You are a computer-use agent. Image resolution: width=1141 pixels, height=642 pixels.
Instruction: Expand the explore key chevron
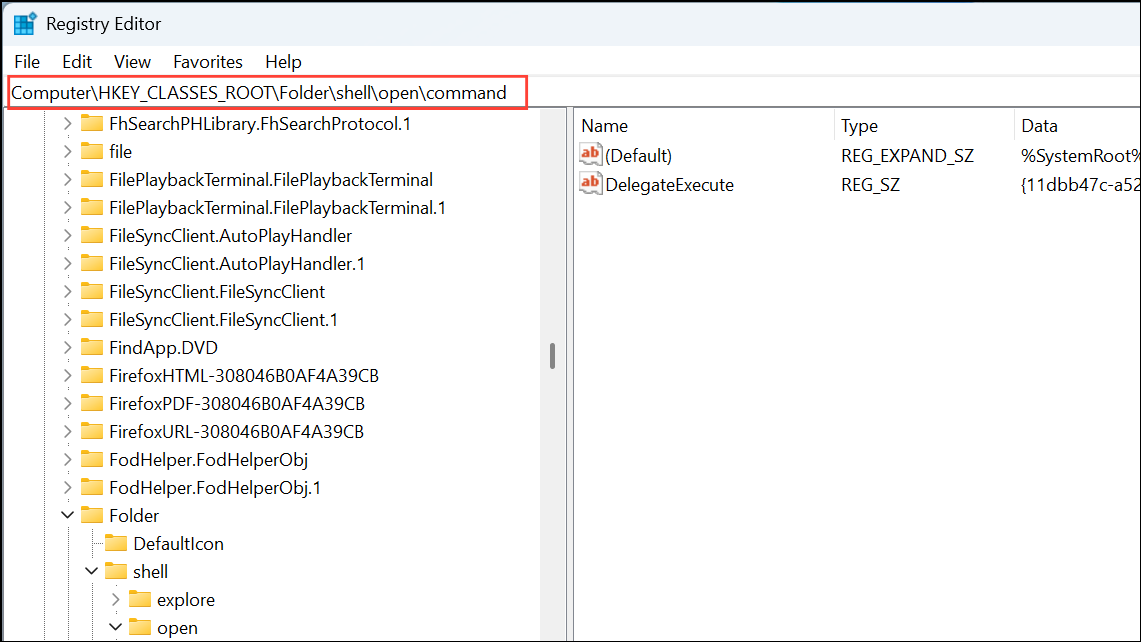(x=116, y=600)
